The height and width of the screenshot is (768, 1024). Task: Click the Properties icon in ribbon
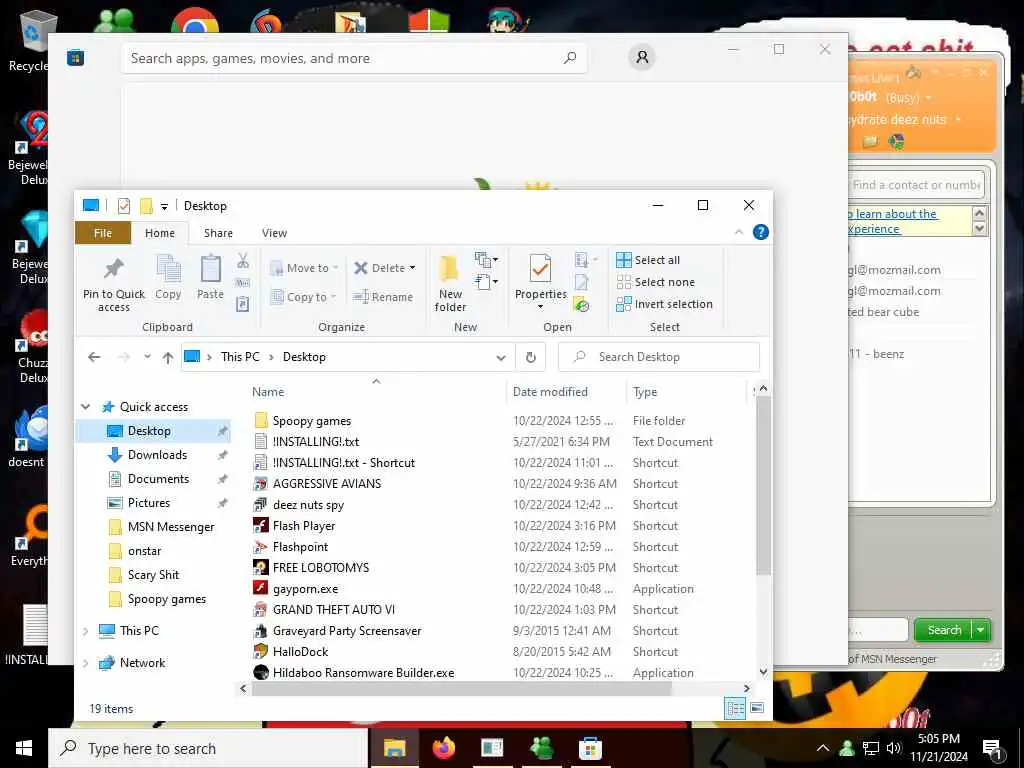pyautogui.click(x=540, y=269)
